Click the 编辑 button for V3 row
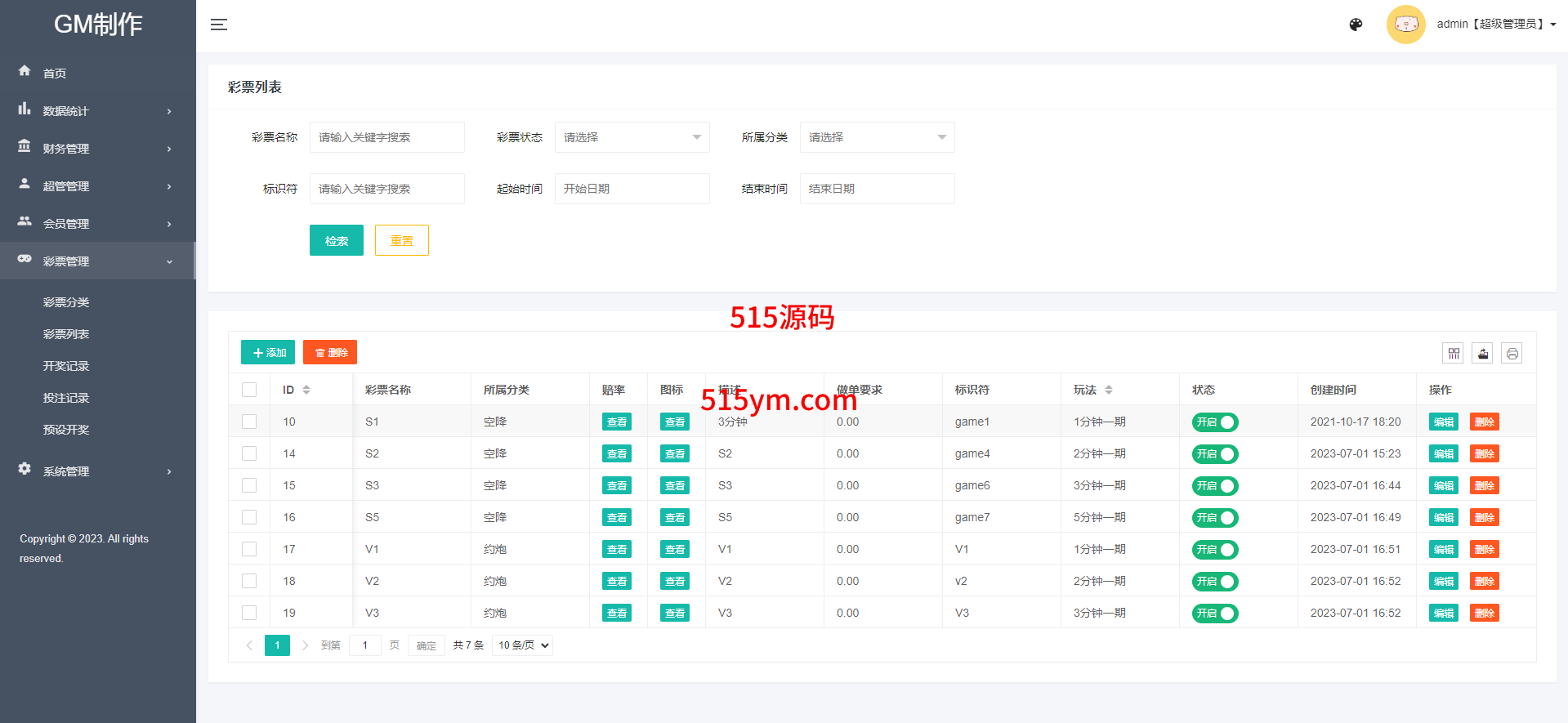 coord(1443,614)
